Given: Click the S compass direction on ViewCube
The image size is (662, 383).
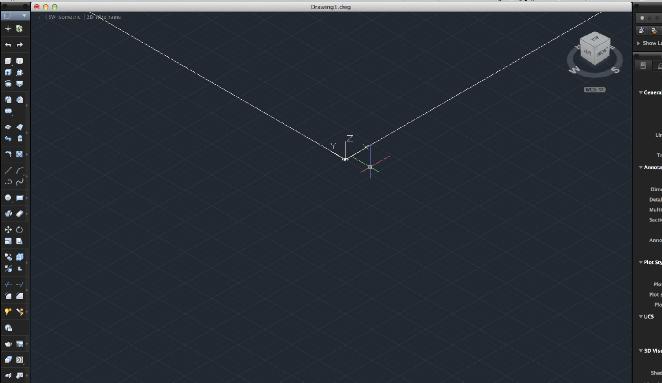Looking at the screenshot, I should tap(616, 70).
